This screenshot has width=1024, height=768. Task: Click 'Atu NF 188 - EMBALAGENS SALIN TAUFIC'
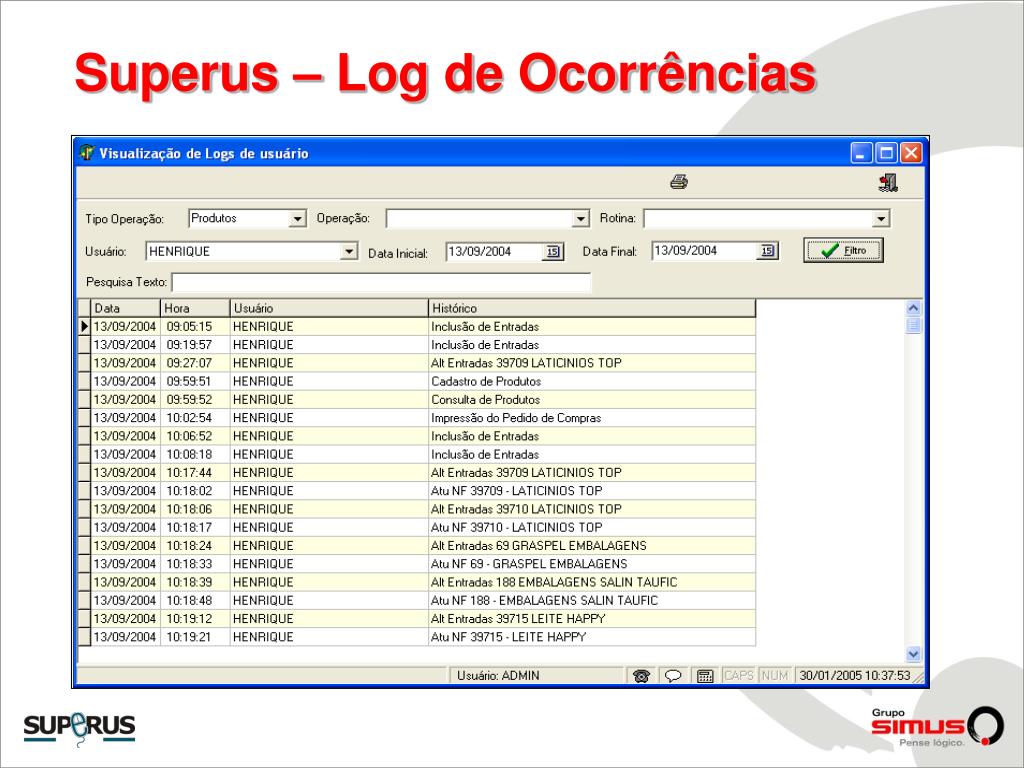pos(545,601)
